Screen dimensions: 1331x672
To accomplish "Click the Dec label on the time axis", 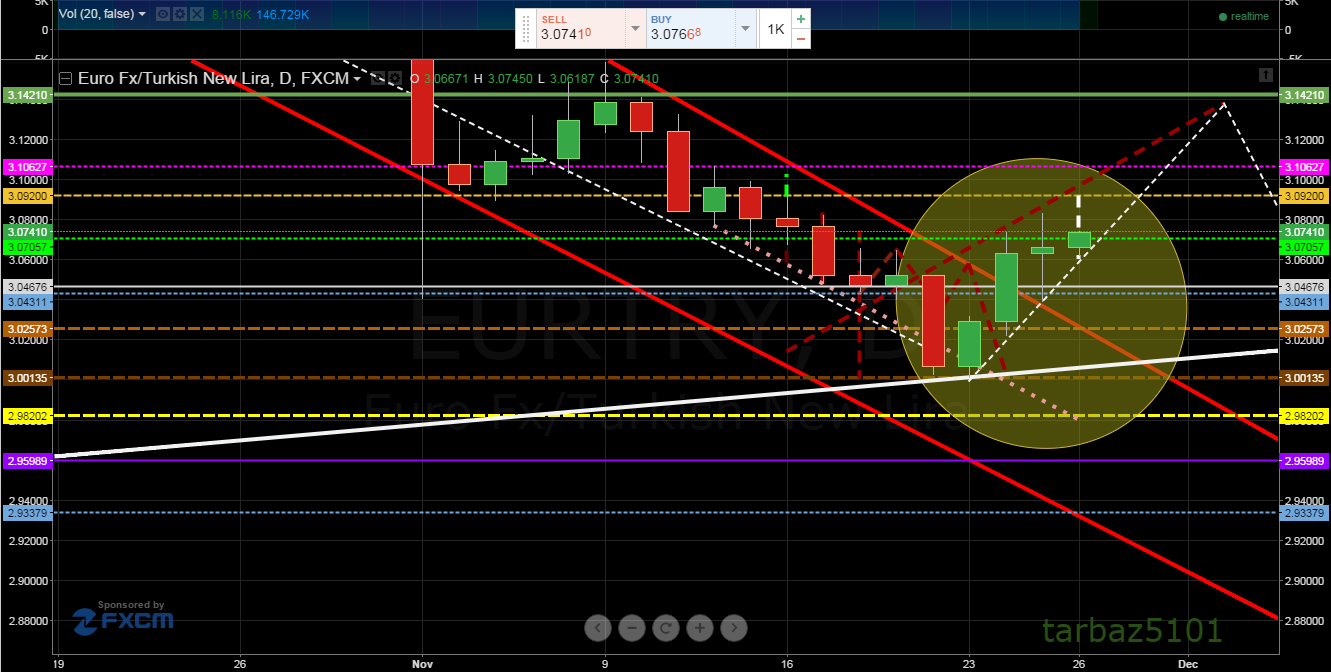I will click(1187, 662).
